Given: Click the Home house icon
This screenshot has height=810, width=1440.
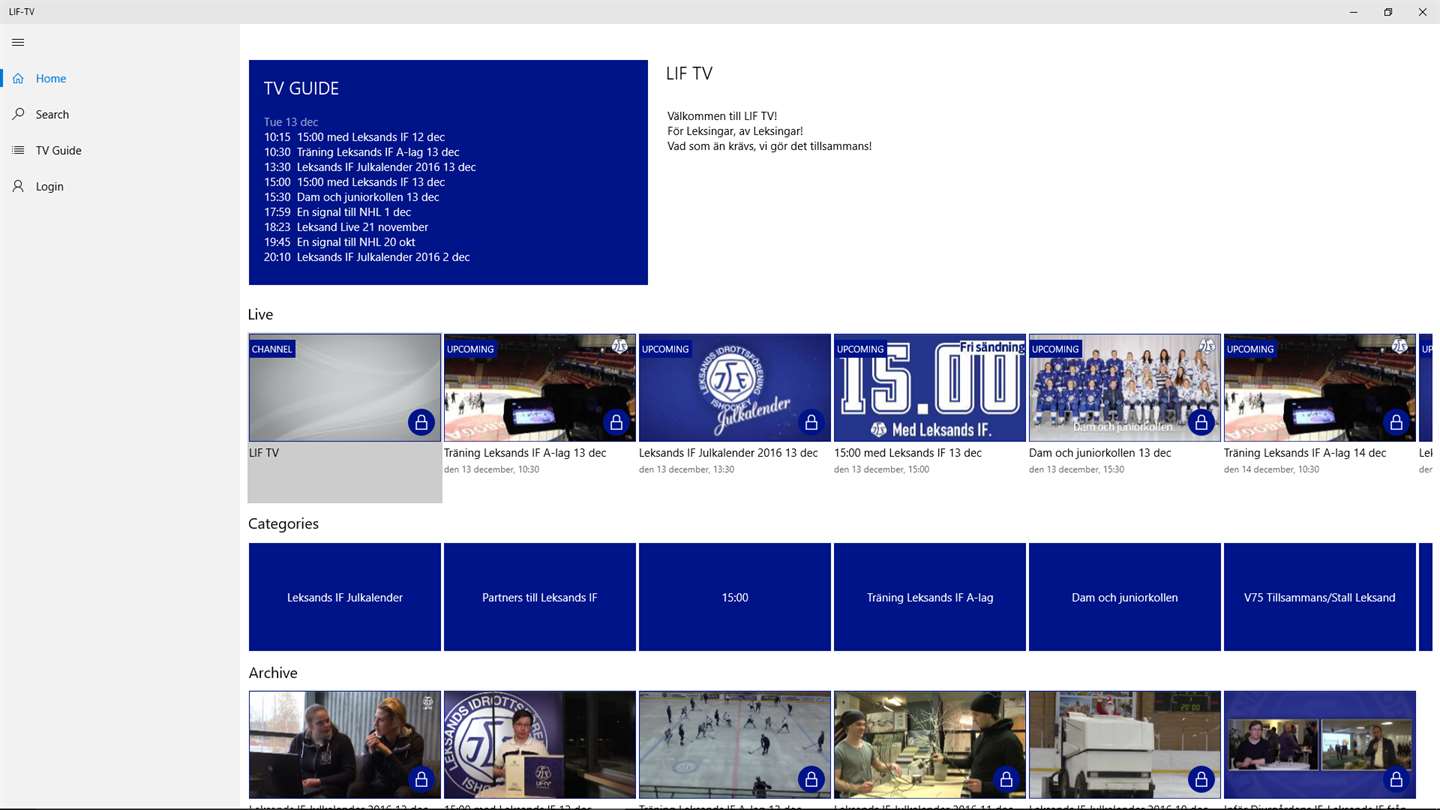Looking at the screenshot, I should click(x=18, y=78).
